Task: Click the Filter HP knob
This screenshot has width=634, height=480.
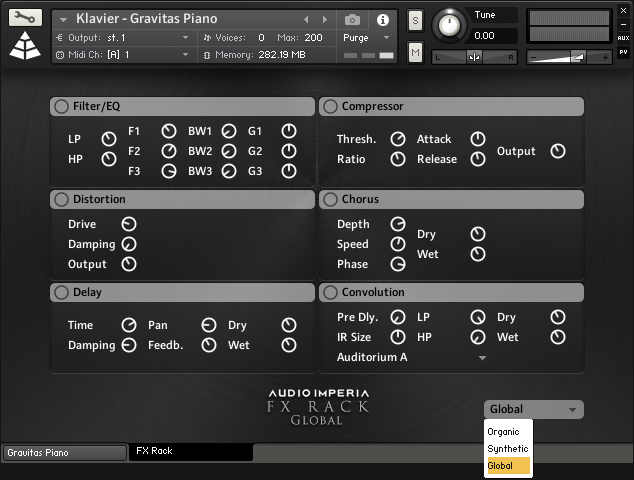Action: (109, 159)
